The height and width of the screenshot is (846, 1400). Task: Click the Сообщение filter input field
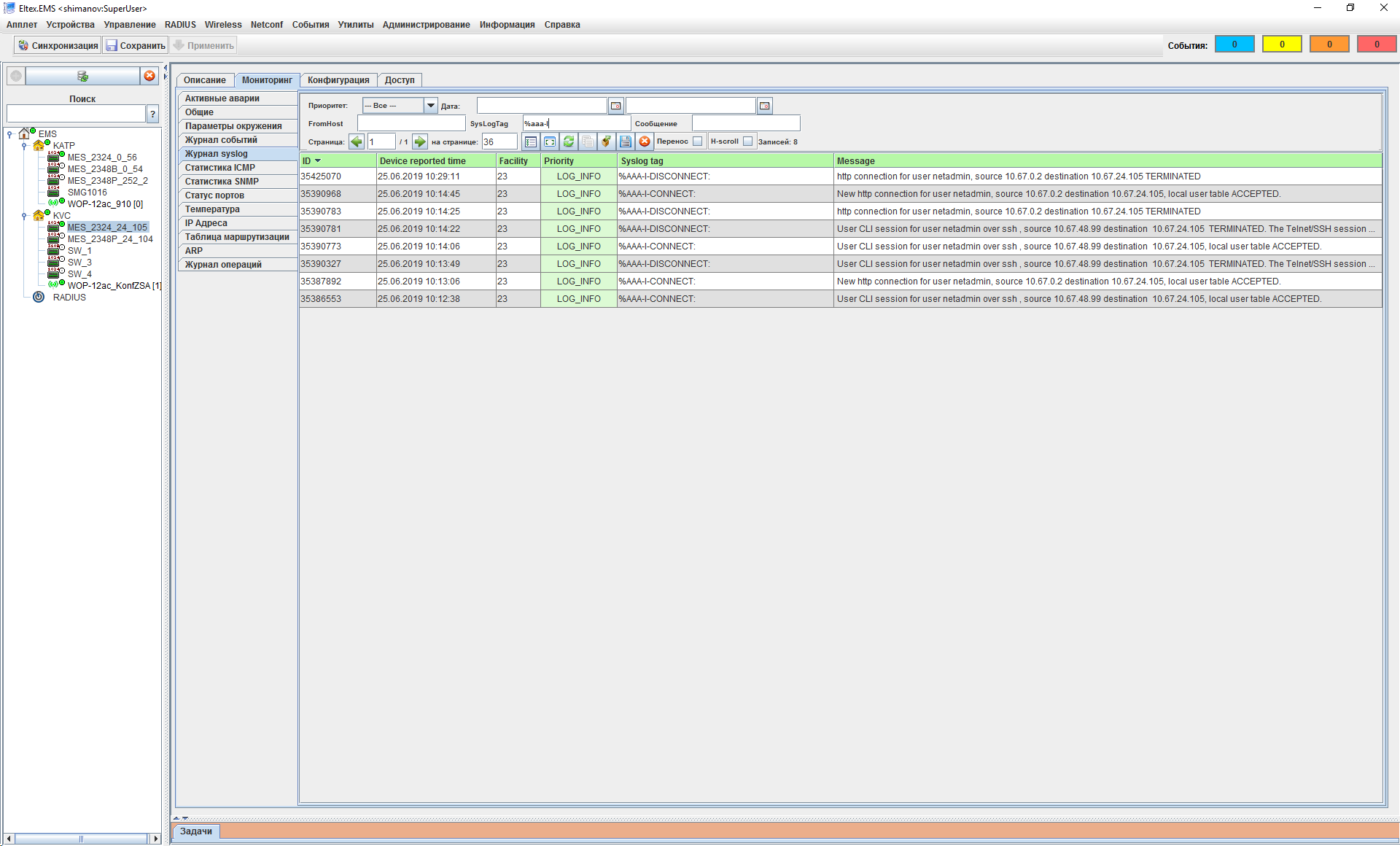coord(746,123)
